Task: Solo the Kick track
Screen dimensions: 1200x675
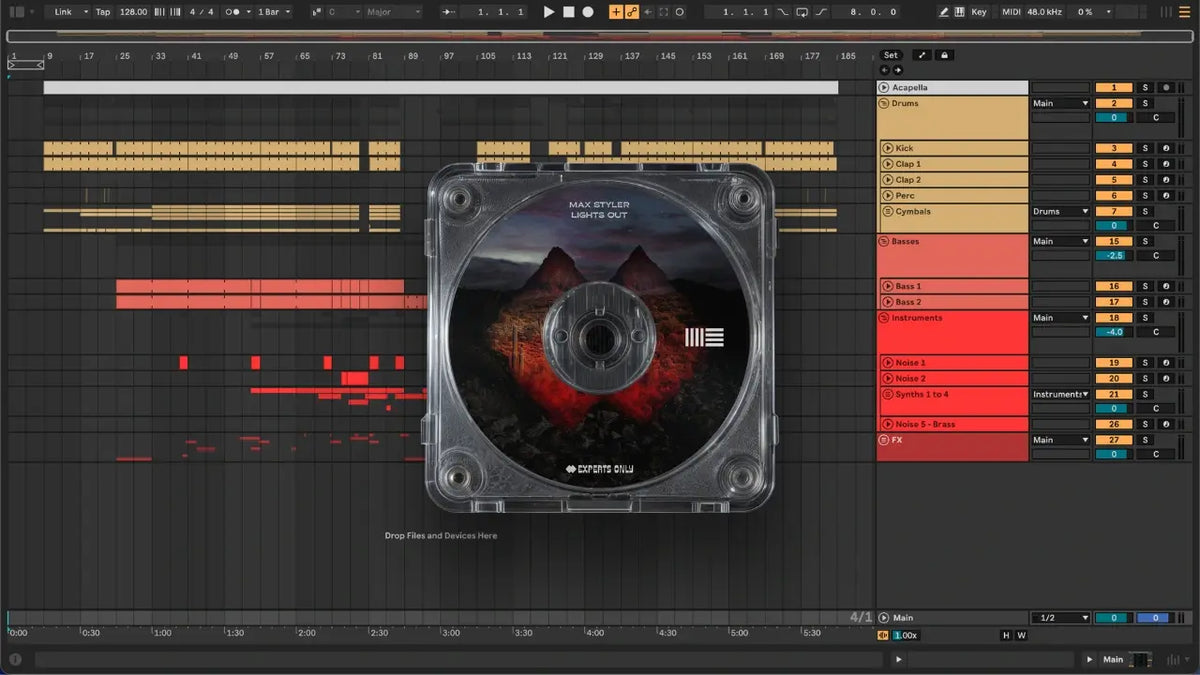Action: pos(1146,148)
